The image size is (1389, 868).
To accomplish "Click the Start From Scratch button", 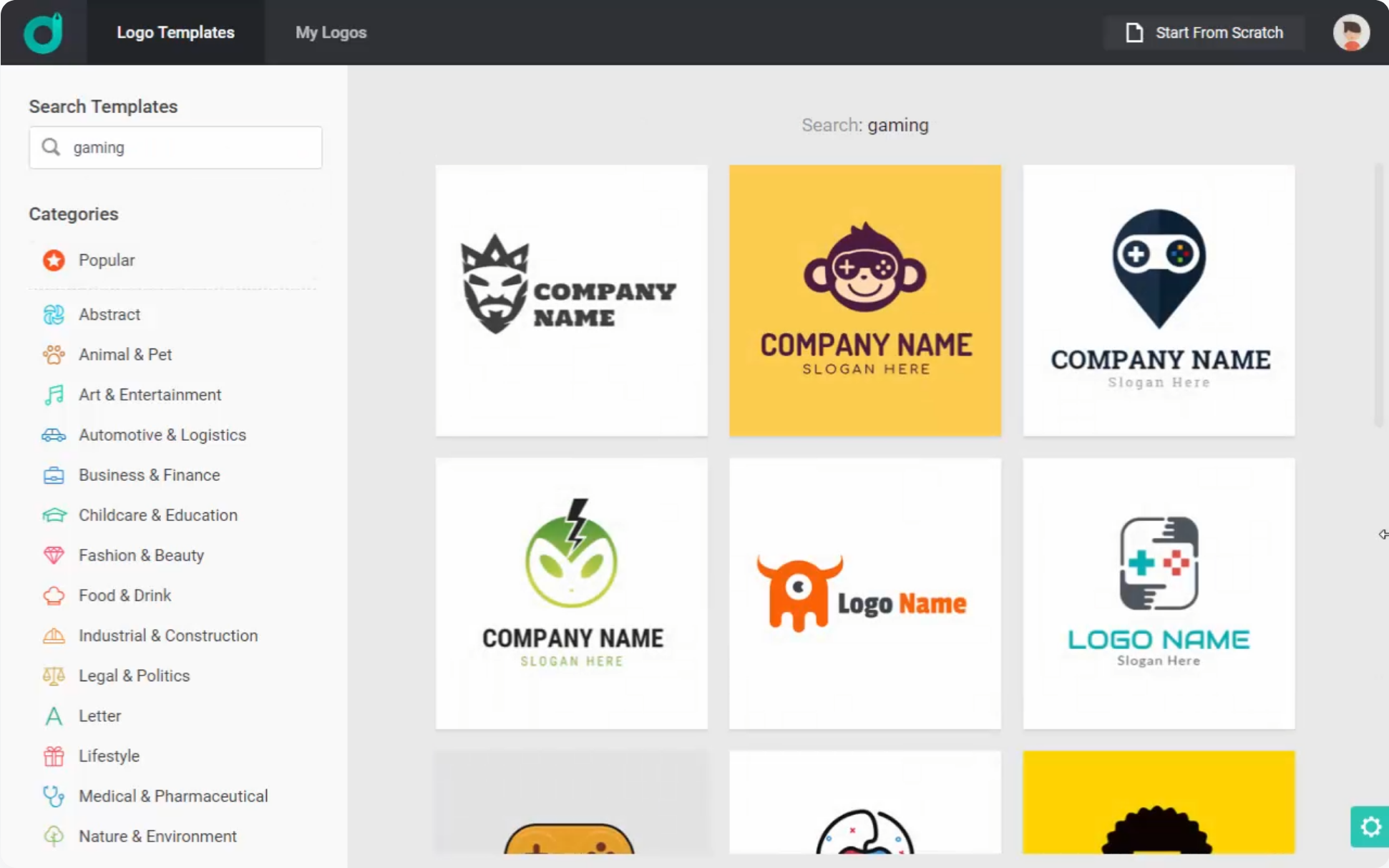I will point(1204,32).
